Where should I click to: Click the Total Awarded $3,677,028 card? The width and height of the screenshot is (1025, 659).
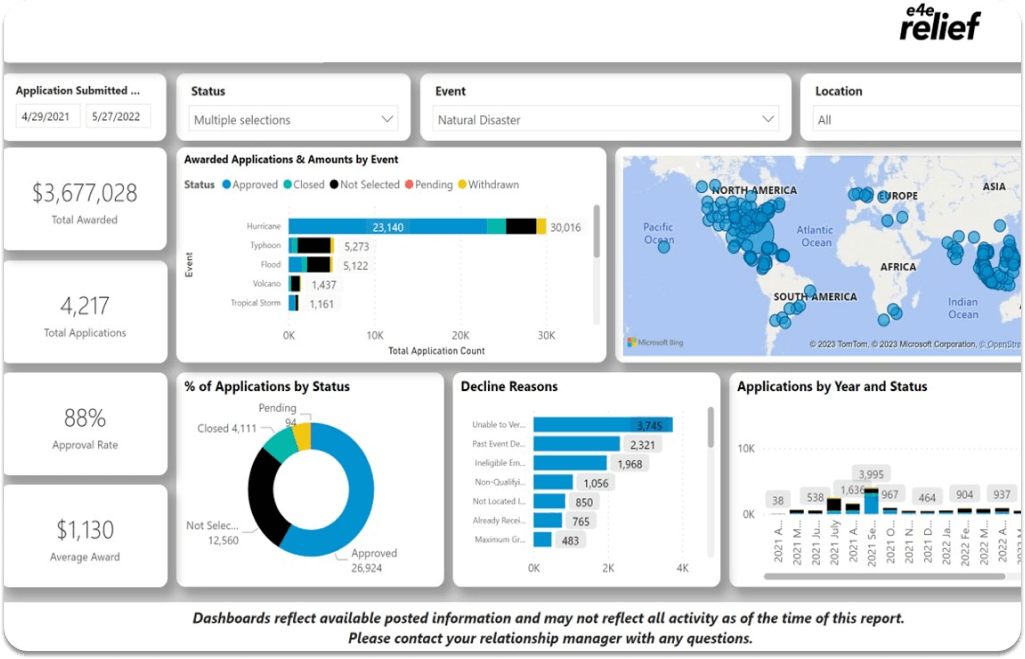coord(84,200)
